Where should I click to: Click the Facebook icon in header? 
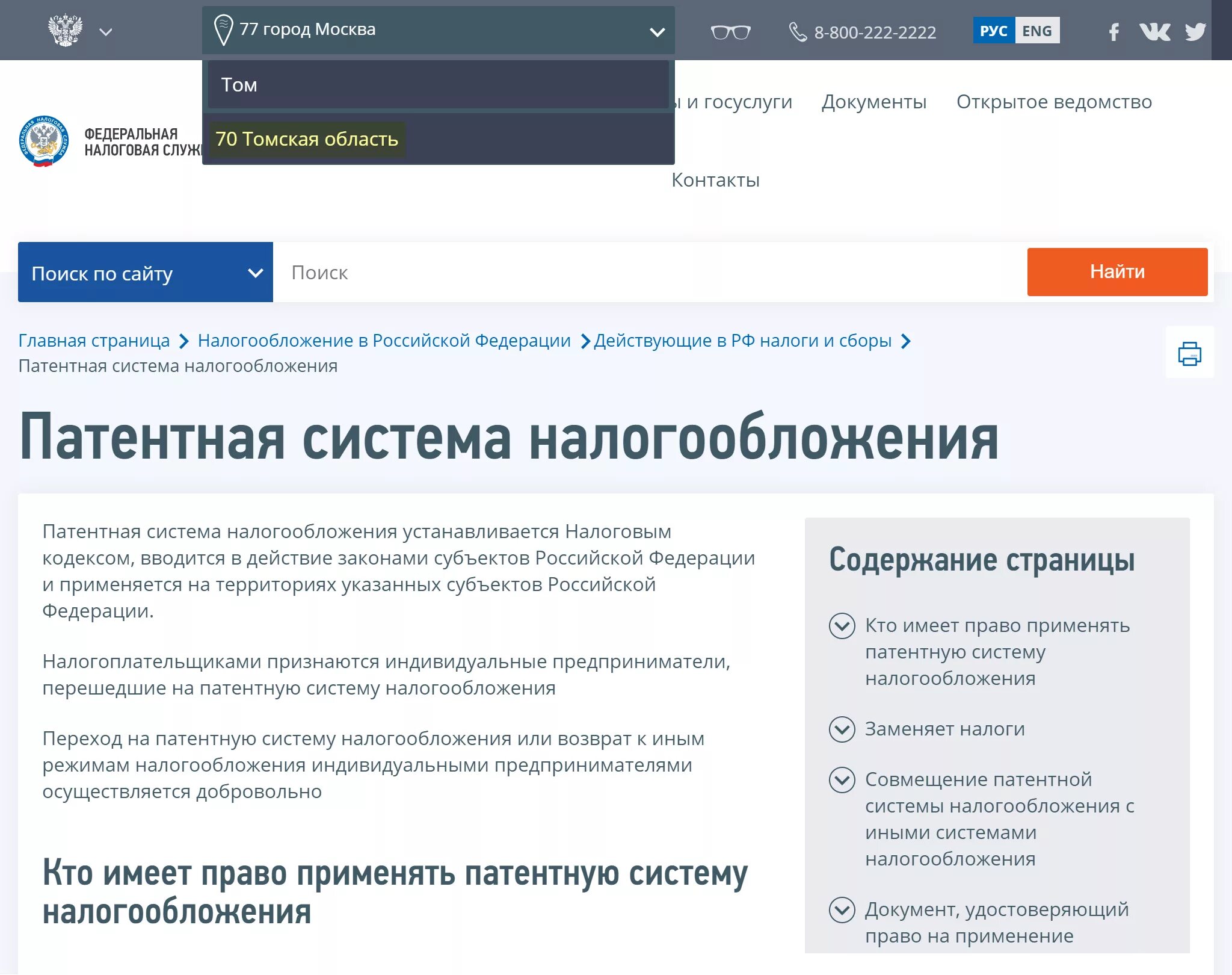(x=1113, y=32)
